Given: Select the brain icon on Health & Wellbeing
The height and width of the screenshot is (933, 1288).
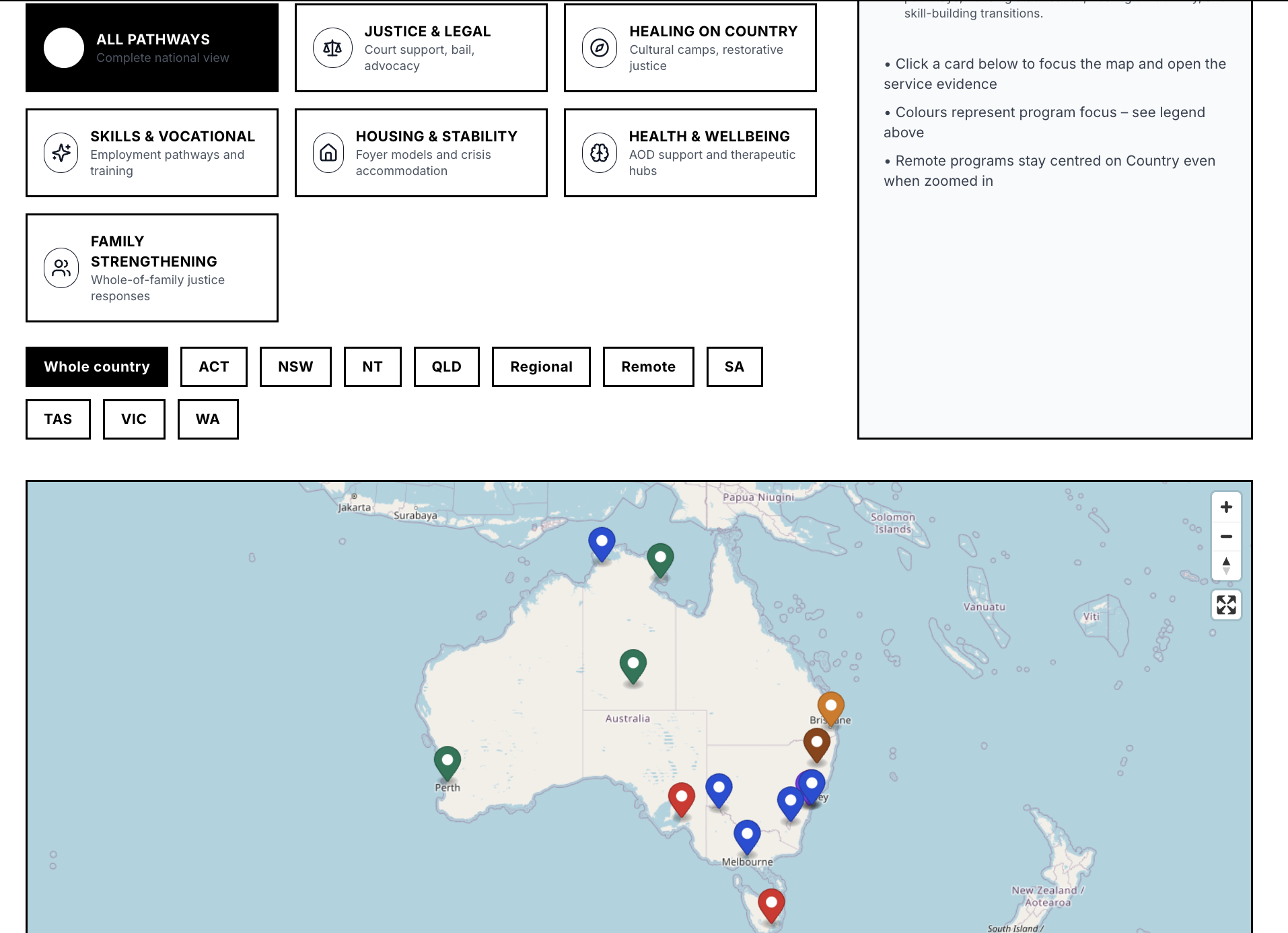Looking at the screenshot, I should (598, 153).
